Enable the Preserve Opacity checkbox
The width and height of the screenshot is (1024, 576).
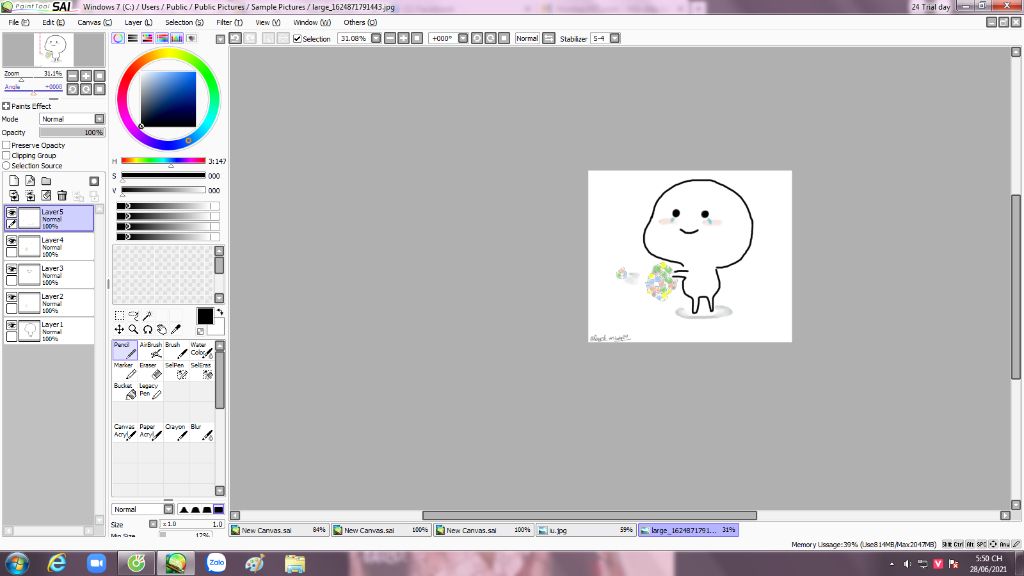7,146
